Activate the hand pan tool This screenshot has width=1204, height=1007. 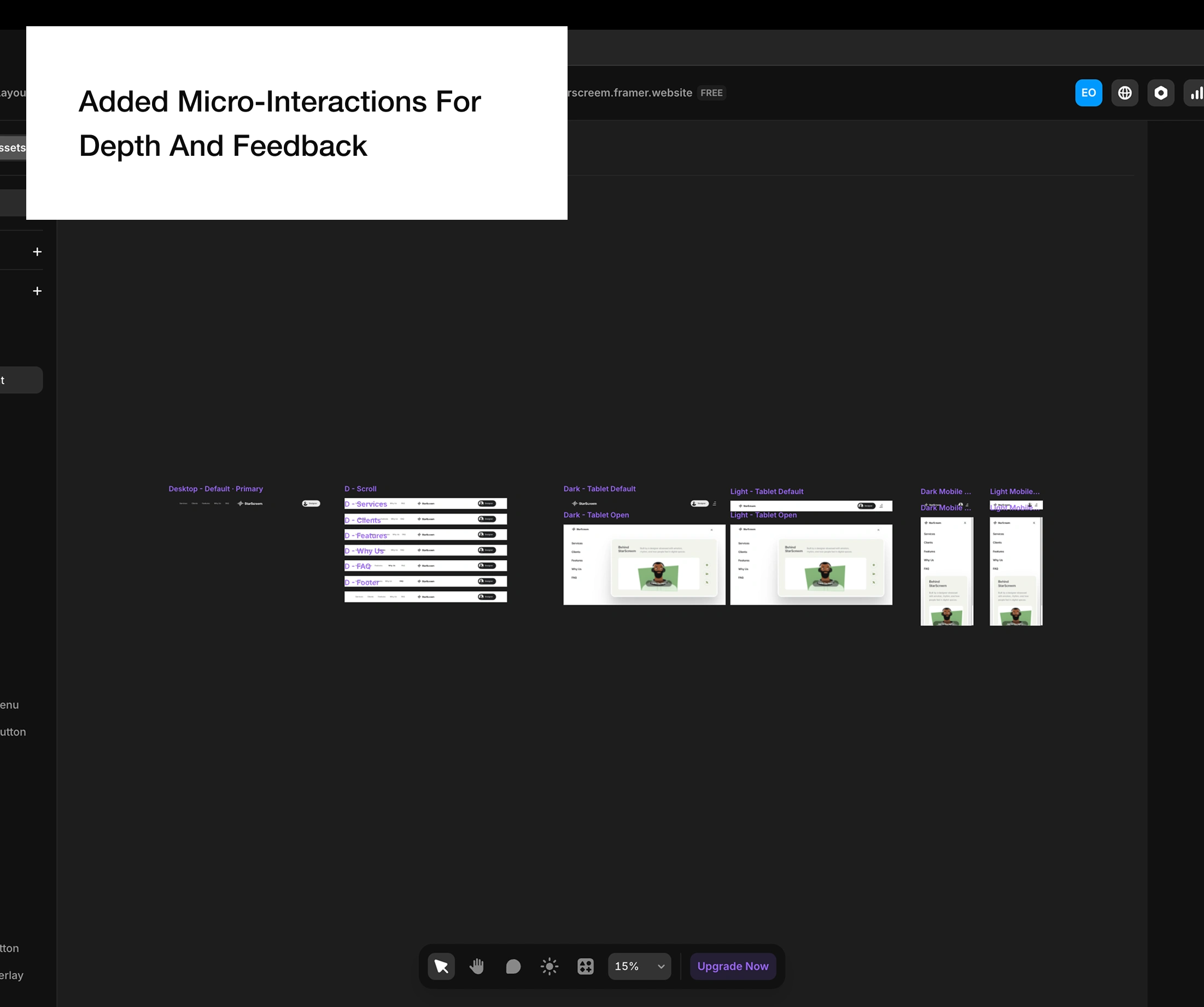tap(477, 967)
